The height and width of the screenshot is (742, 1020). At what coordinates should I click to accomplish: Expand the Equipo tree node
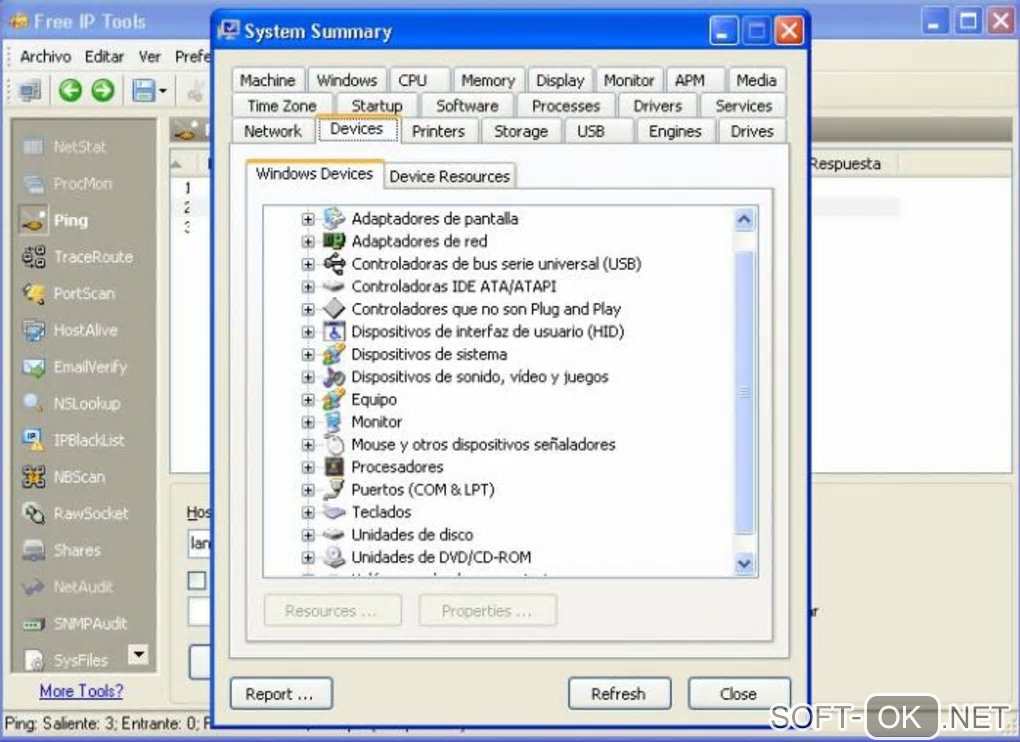click(x=308, y=400)
